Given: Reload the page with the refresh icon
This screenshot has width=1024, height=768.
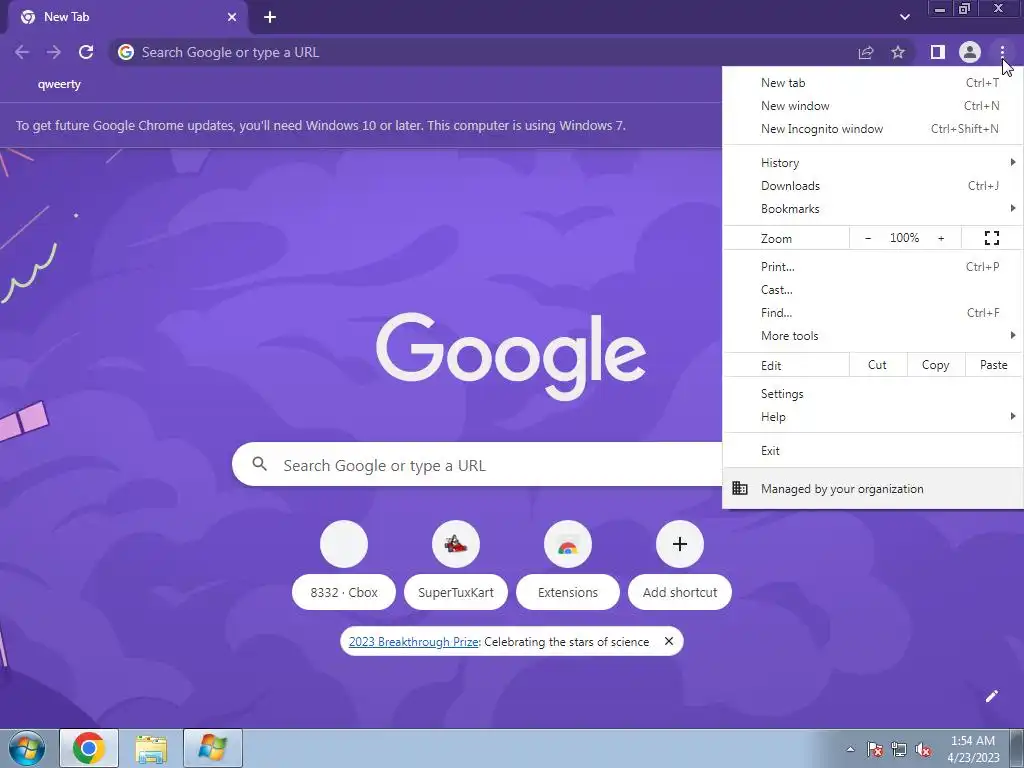Looking at the screenshot, I should click(86, 52).
